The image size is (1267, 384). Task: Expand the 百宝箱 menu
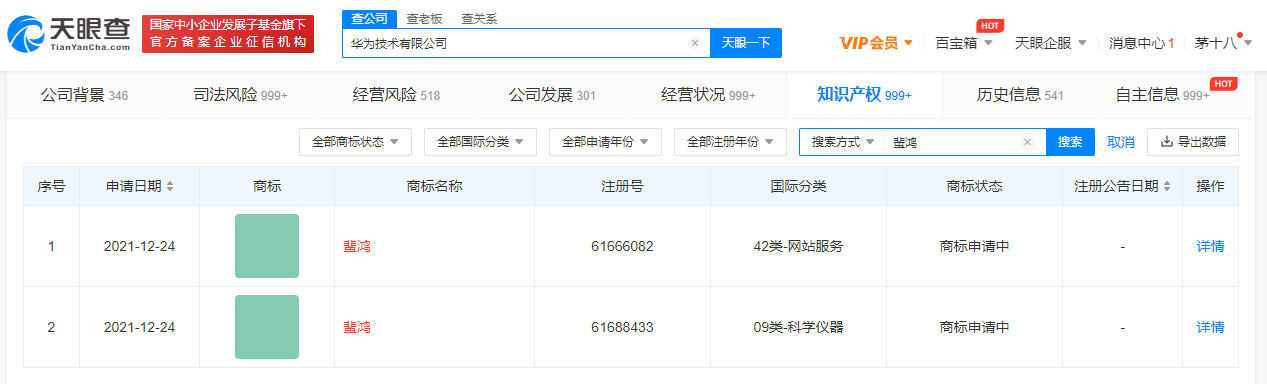[x=963, y=43]
